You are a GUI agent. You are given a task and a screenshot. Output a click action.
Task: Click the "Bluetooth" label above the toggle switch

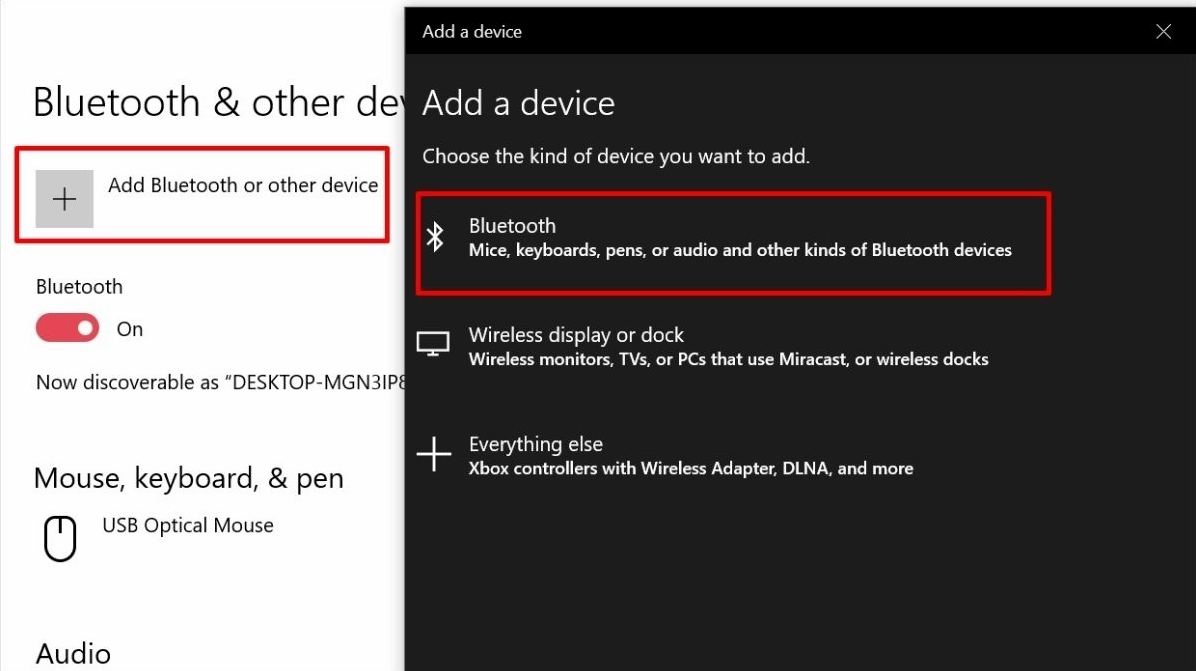point(79,287)
